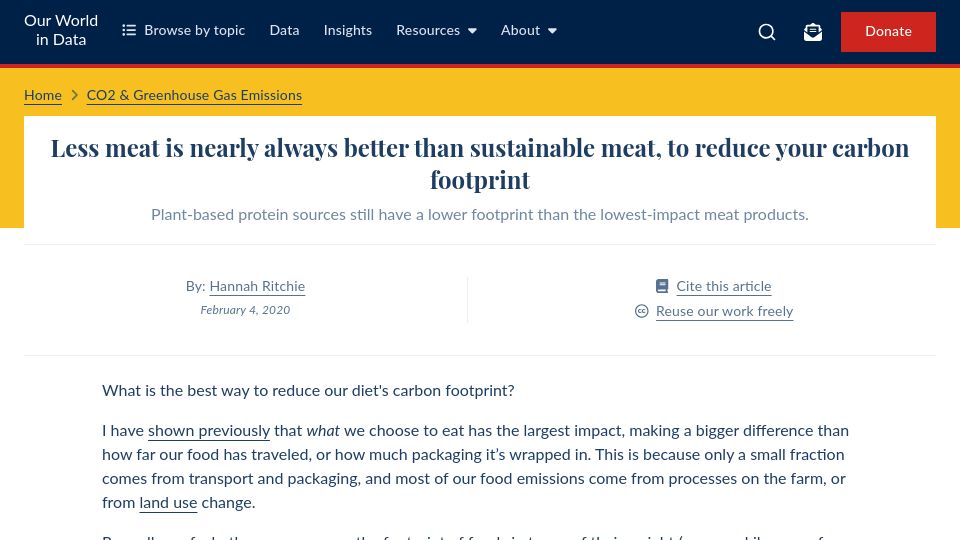Go to Home breadcrumb link
Viewport: 960px width, 540px height.
[43, 96]
